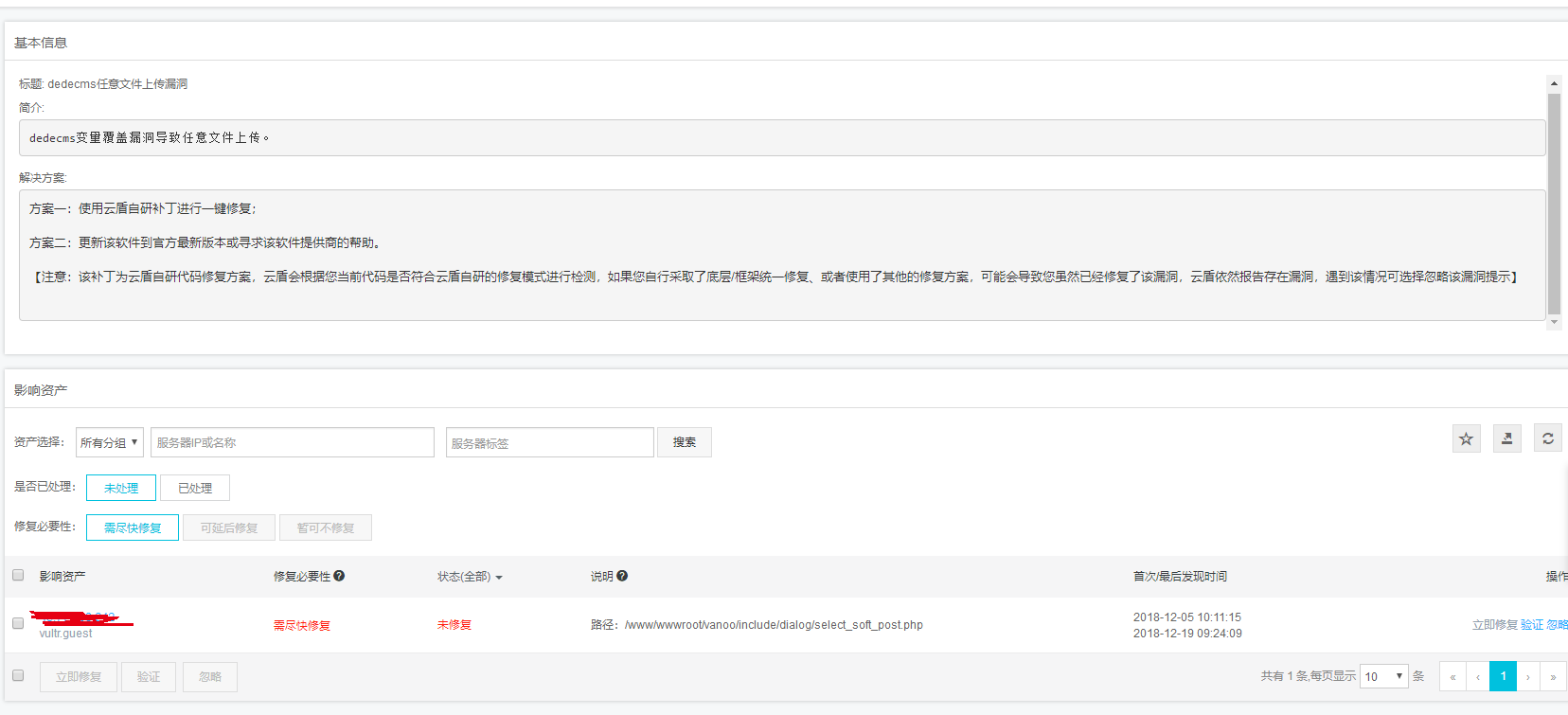Click the 搜索 search button
Image resolution: width=1568 pixels, height=715 pixels.
(685, 442)
